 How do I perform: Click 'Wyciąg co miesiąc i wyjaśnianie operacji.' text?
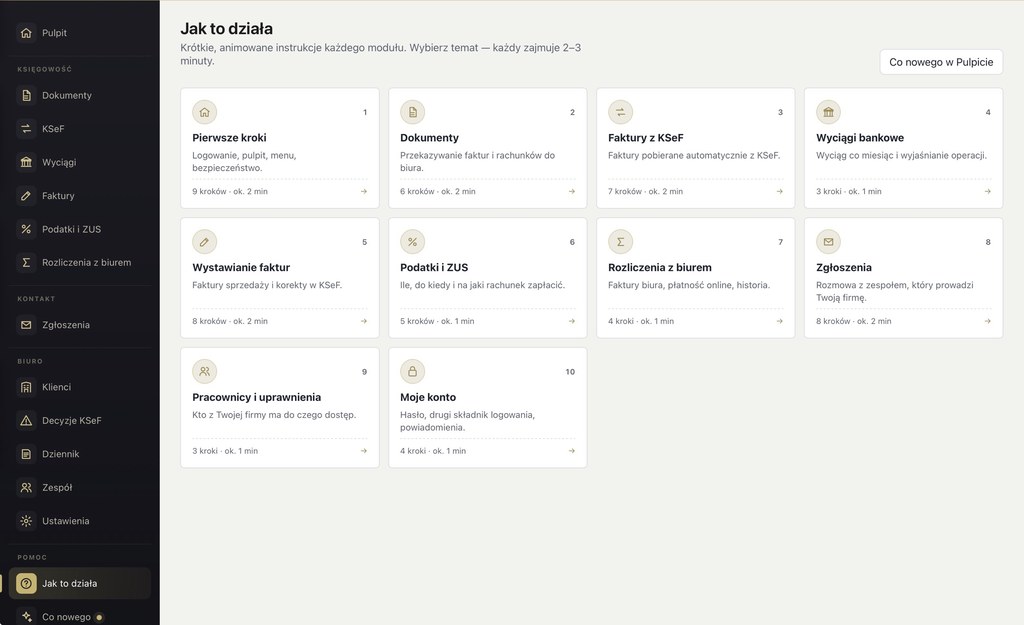pyautogui.click(x=901, y=155)
